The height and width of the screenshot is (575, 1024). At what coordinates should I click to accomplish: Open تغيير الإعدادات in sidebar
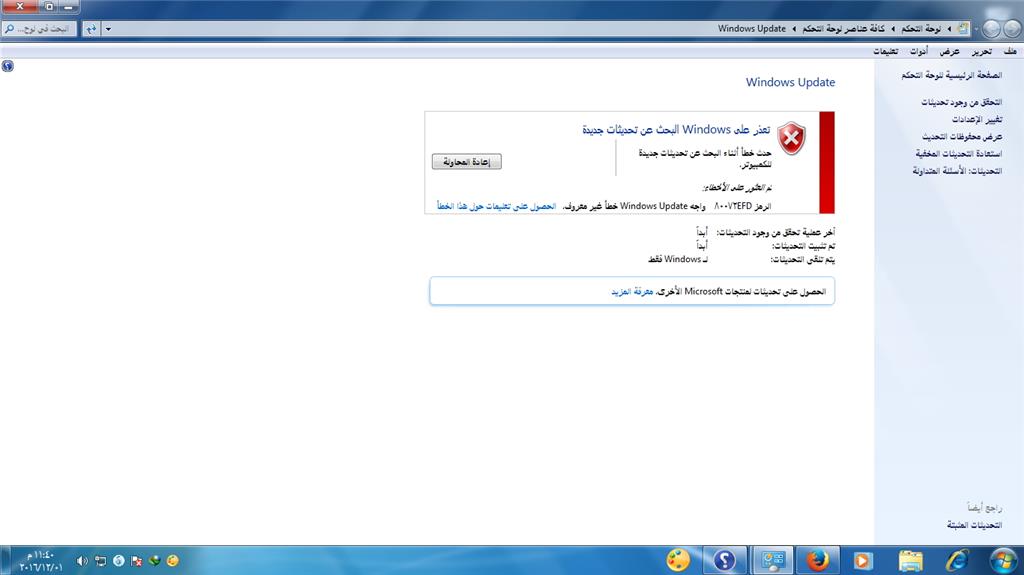click(x=977, y=119)
